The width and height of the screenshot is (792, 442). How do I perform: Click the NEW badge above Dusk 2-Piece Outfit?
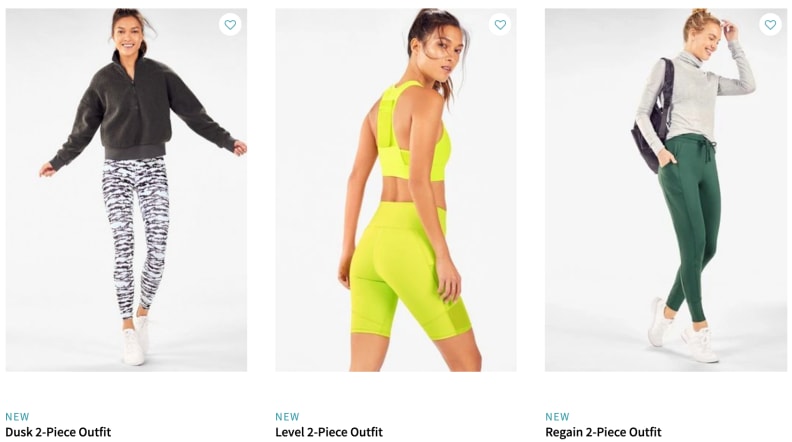(x=17, y=417)
